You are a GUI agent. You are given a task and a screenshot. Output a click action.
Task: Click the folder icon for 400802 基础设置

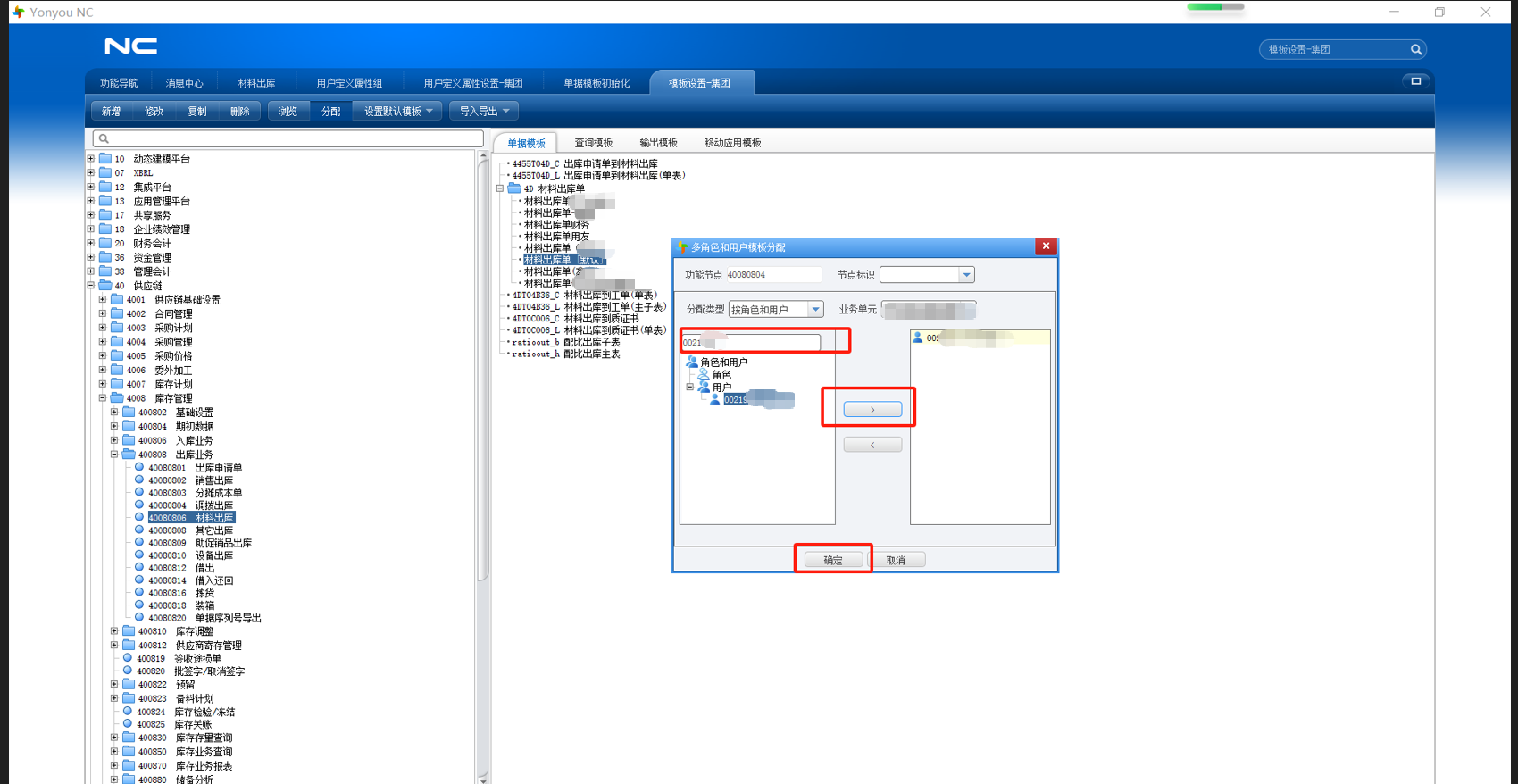[129, 413]
